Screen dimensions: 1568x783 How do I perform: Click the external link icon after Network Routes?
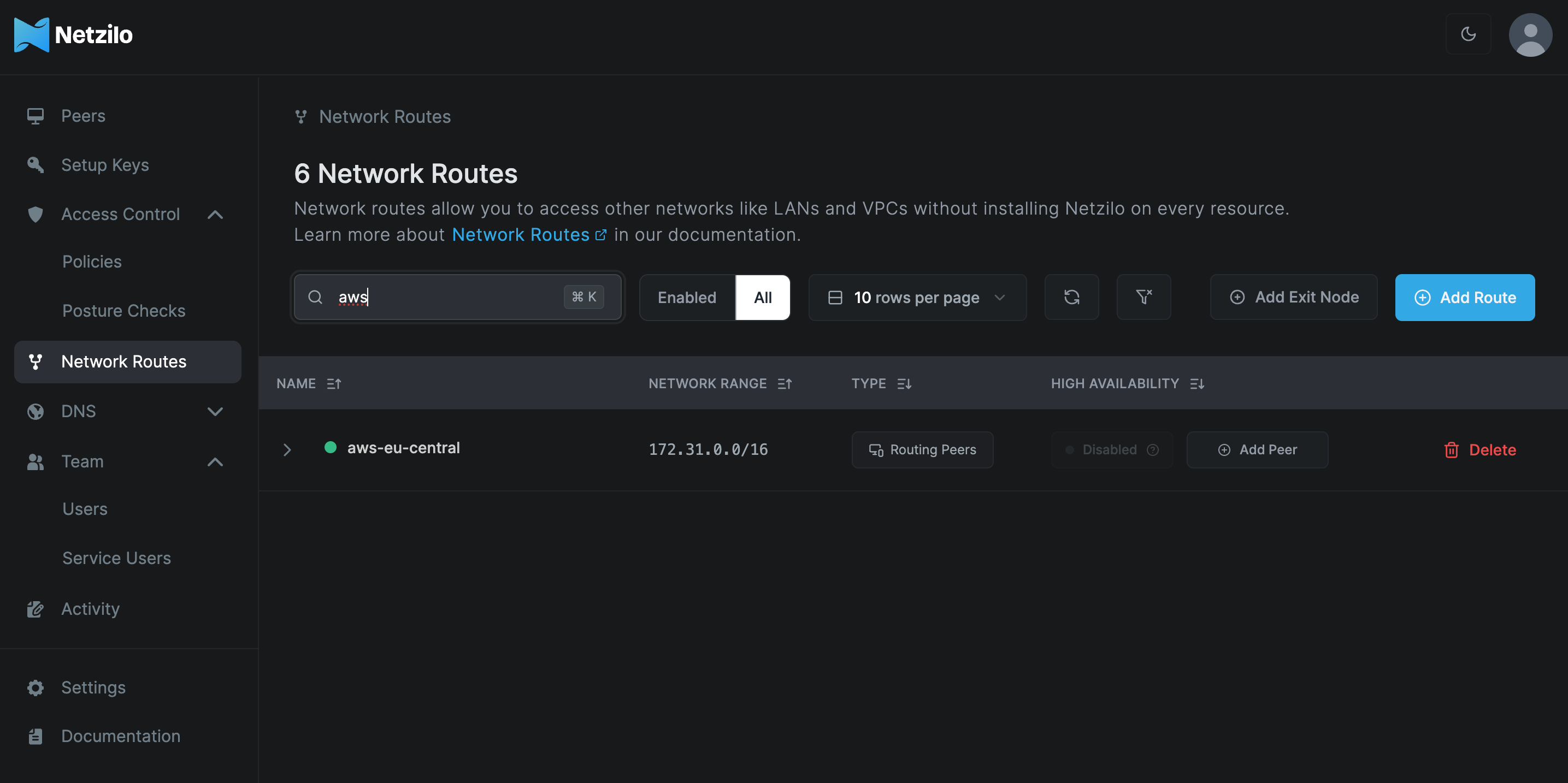(x=600, y=235)
